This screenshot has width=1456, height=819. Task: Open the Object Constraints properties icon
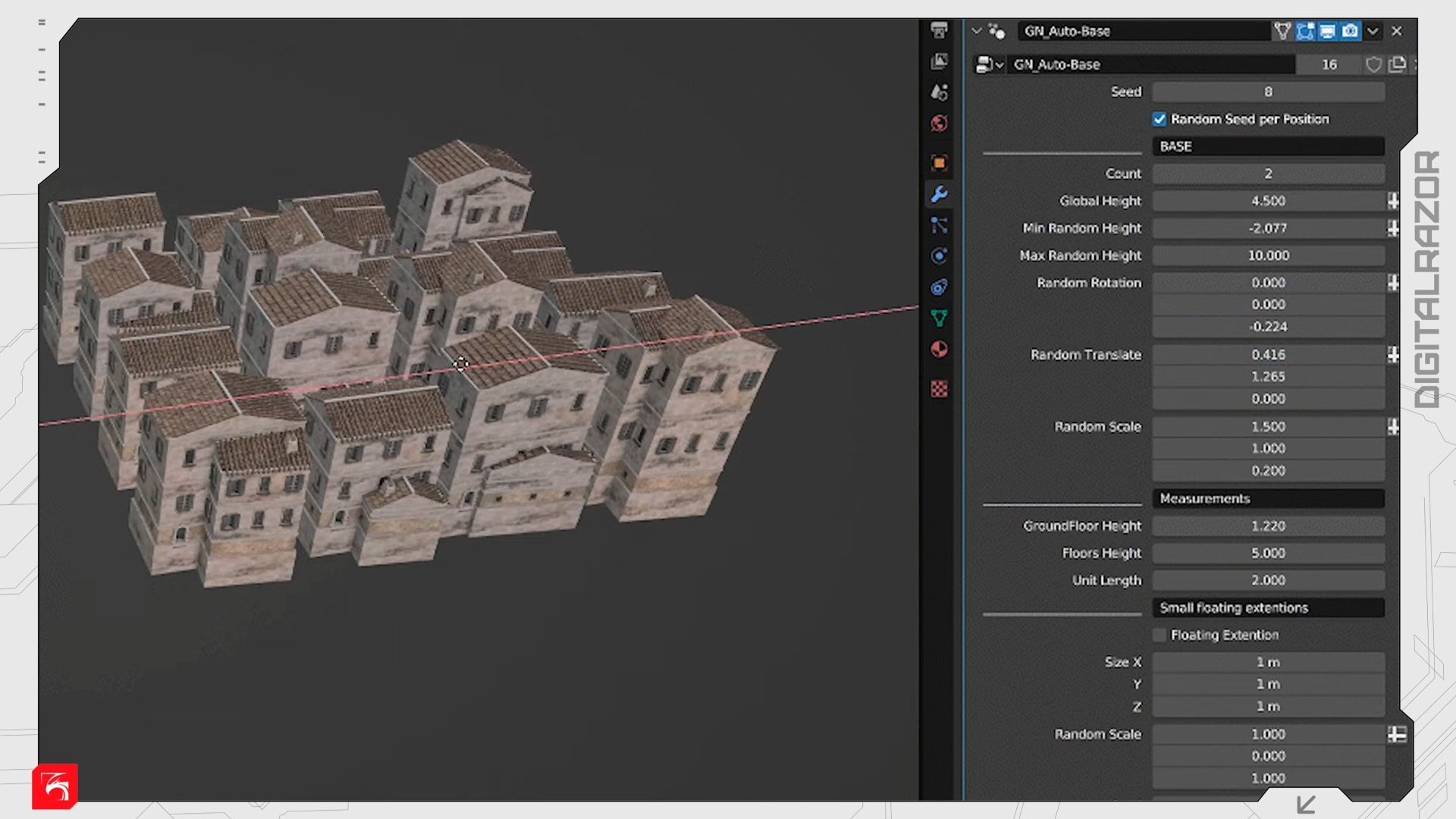pyautogui.click(x=939, y=287)
